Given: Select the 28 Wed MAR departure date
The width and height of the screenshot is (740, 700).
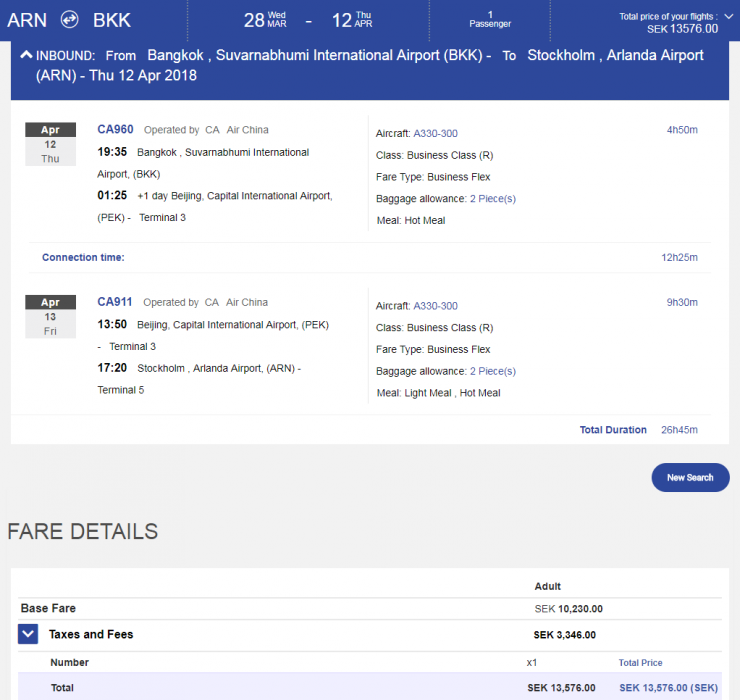Looking at the screenshot, I should [x=266, y=20].
